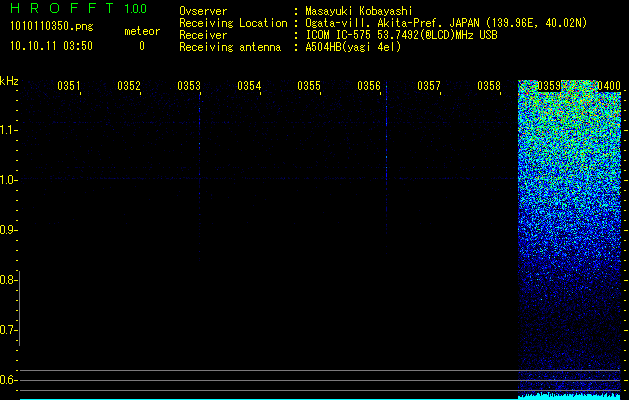Image resolution: width=629 pixels, height=400 pixels.
Task: Click the Receiving antenna label
Action: click(230, 47)
